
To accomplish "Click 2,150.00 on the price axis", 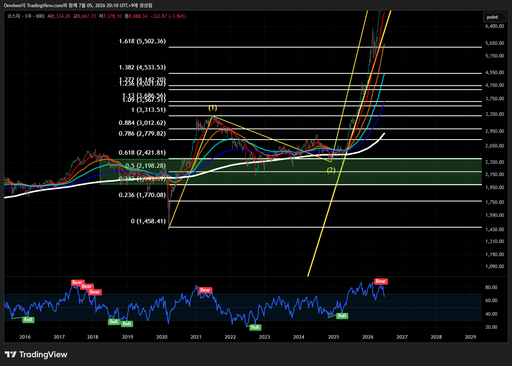I will click(x=495, y=174).
